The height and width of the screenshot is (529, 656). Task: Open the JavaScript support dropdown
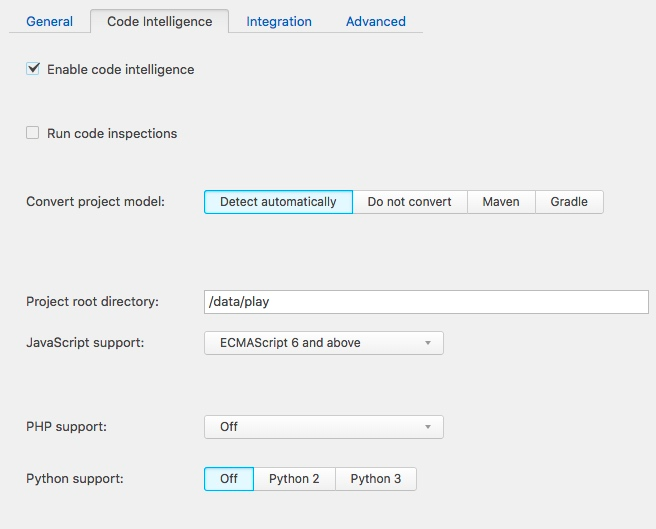(x=323, y=343)
